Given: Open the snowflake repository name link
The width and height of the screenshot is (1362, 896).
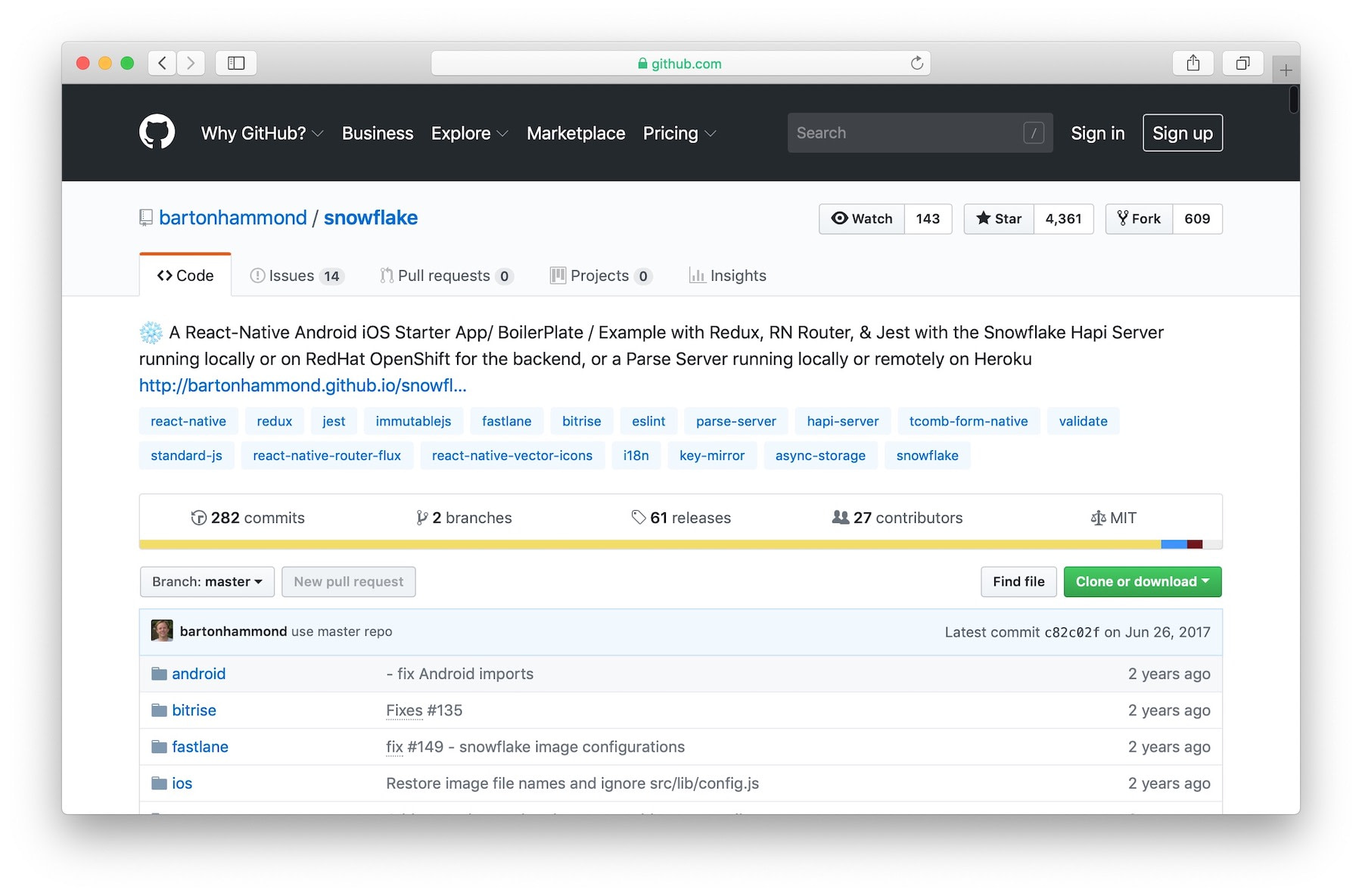Looking at the screenshot, I should coord(371,218).
